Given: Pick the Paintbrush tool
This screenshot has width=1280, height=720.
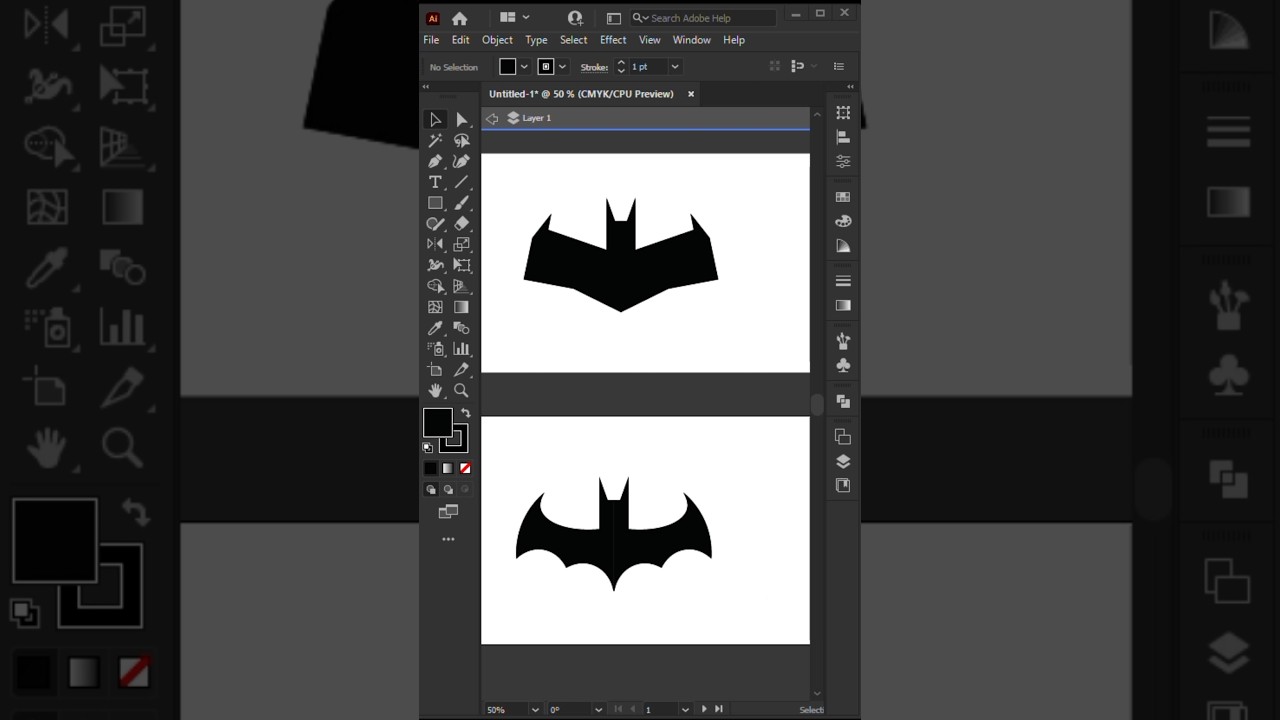Looking at the screenshot, I should click(x=461, y=203).
